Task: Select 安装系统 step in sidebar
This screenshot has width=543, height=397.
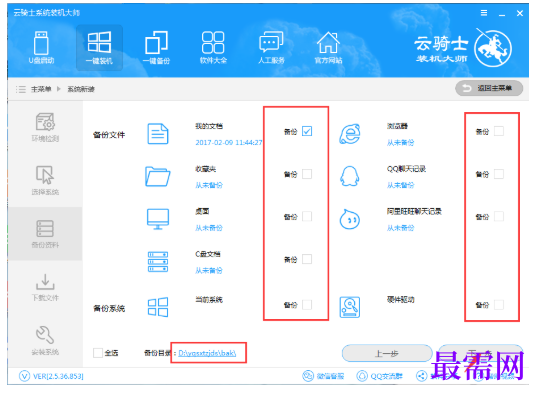Action: (x=45, y=341)
